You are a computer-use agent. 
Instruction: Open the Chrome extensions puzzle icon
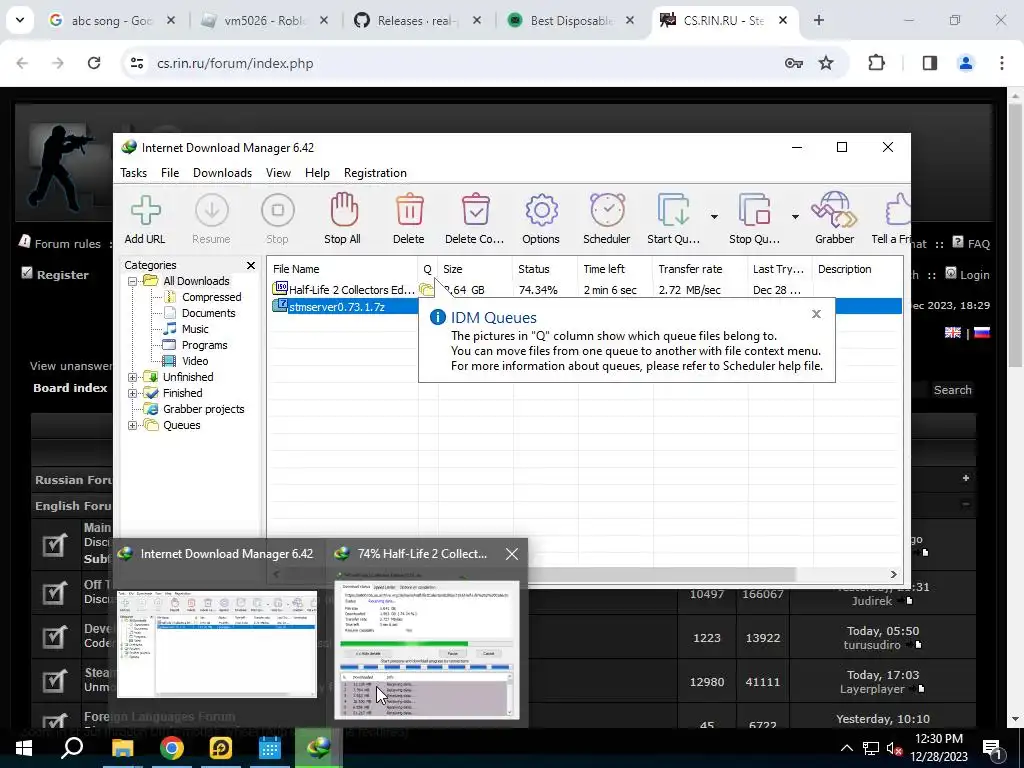(876, 63)
